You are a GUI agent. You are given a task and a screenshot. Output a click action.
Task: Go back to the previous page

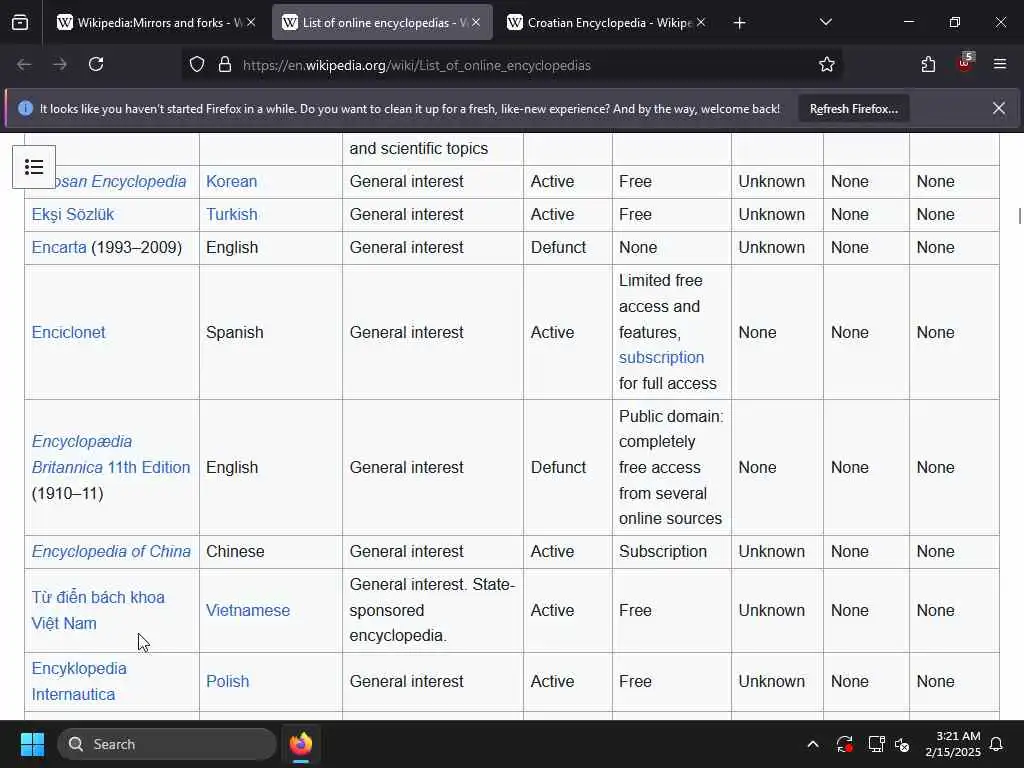(24, 65)
